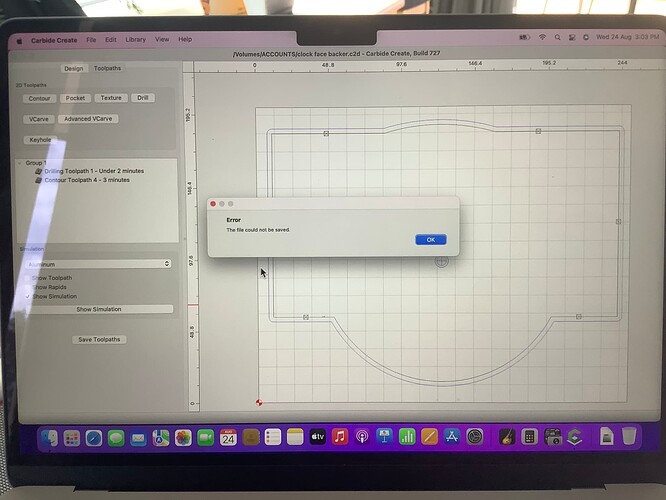Open Photos from the Dock

coord(183,438)
